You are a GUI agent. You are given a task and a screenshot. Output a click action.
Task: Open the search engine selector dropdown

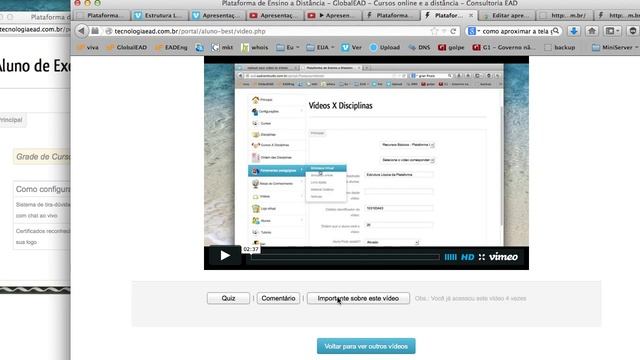click(x=473, y=31)
